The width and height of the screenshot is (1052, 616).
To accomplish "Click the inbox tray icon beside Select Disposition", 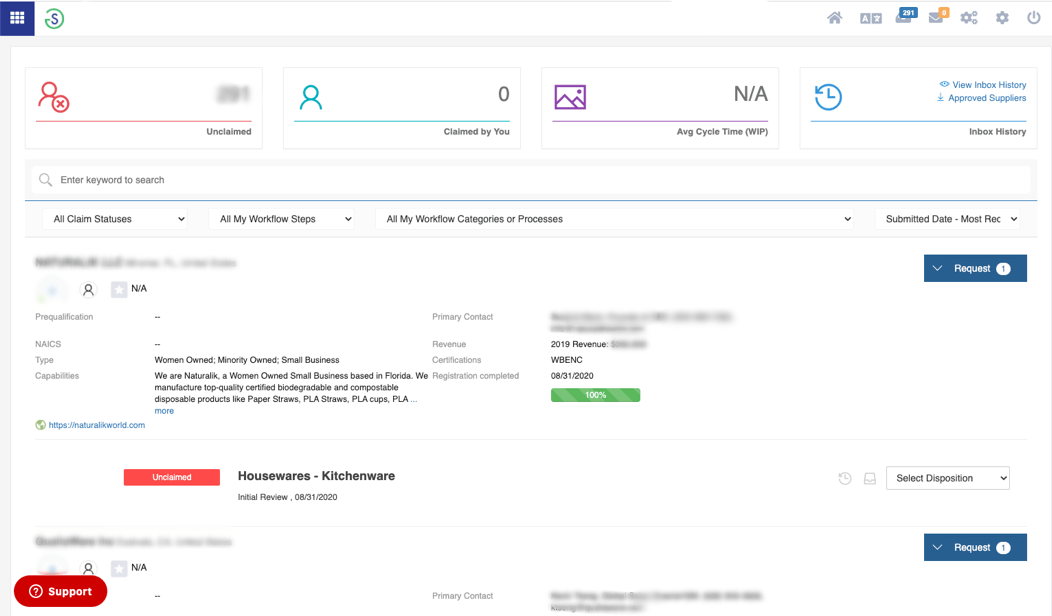I will 870,478.
